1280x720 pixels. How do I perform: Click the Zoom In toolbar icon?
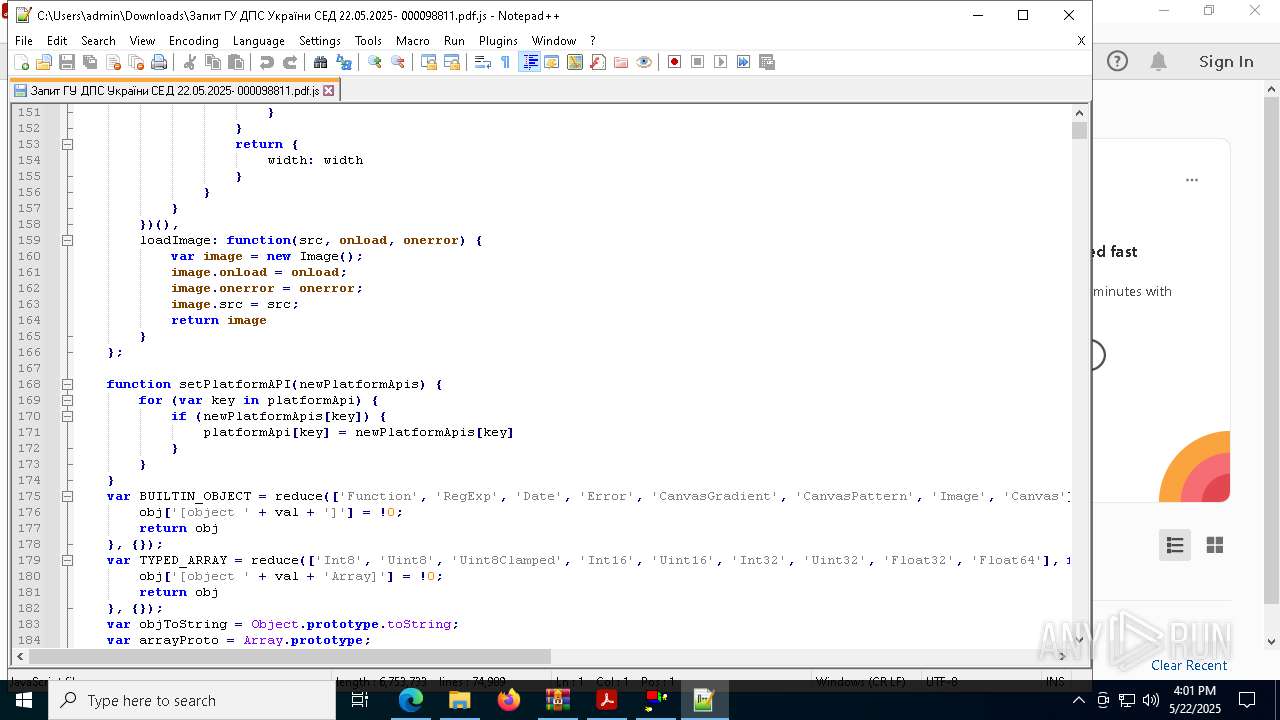pyautogui.click(x=374, y=62)
